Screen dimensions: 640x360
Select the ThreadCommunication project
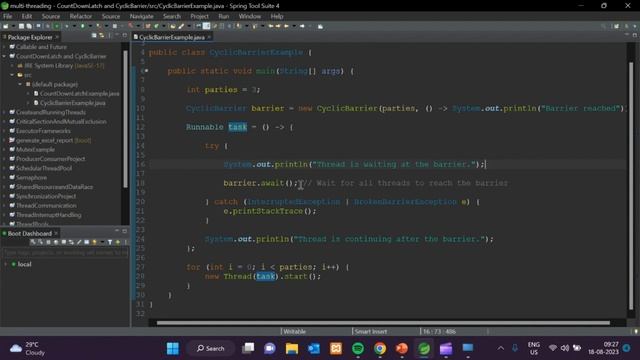tap(43, 206)
